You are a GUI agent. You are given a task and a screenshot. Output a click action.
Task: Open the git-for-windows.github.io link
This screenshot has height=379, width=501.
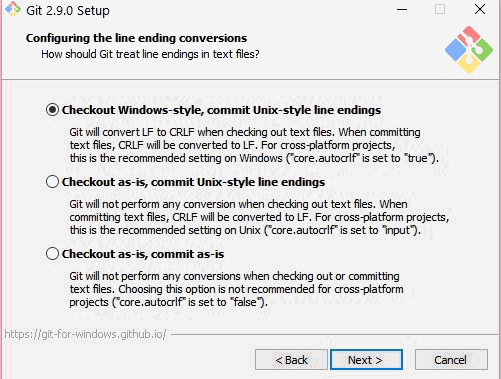tap(85, 334)
